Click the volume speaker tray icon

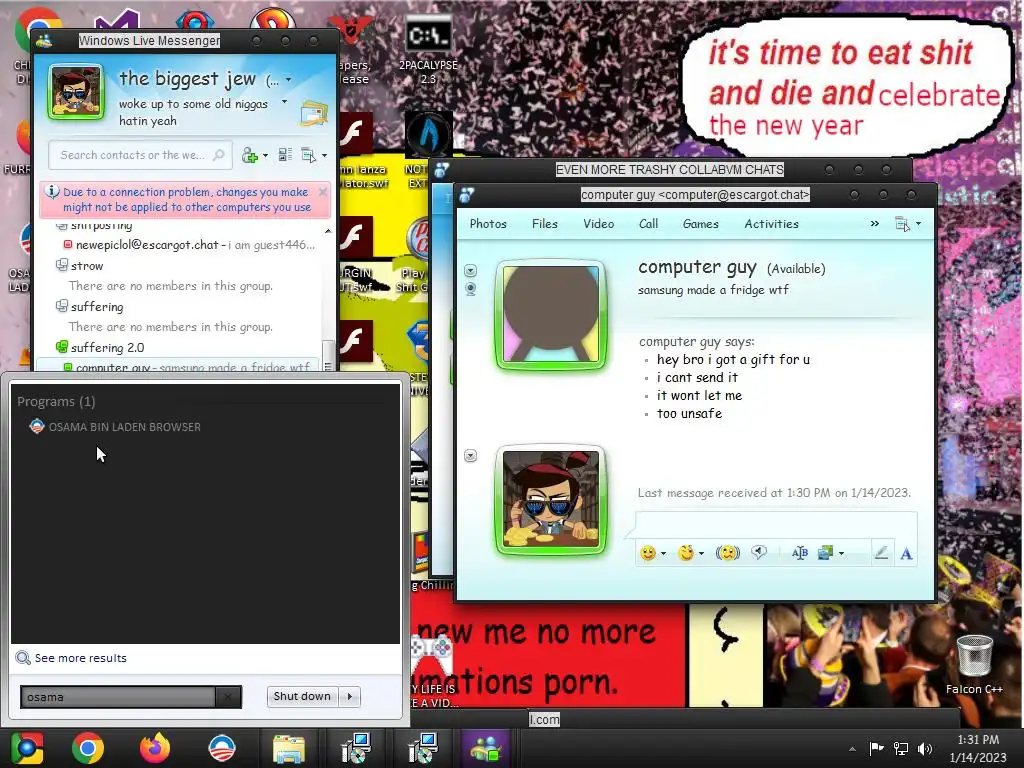point(925,748)
